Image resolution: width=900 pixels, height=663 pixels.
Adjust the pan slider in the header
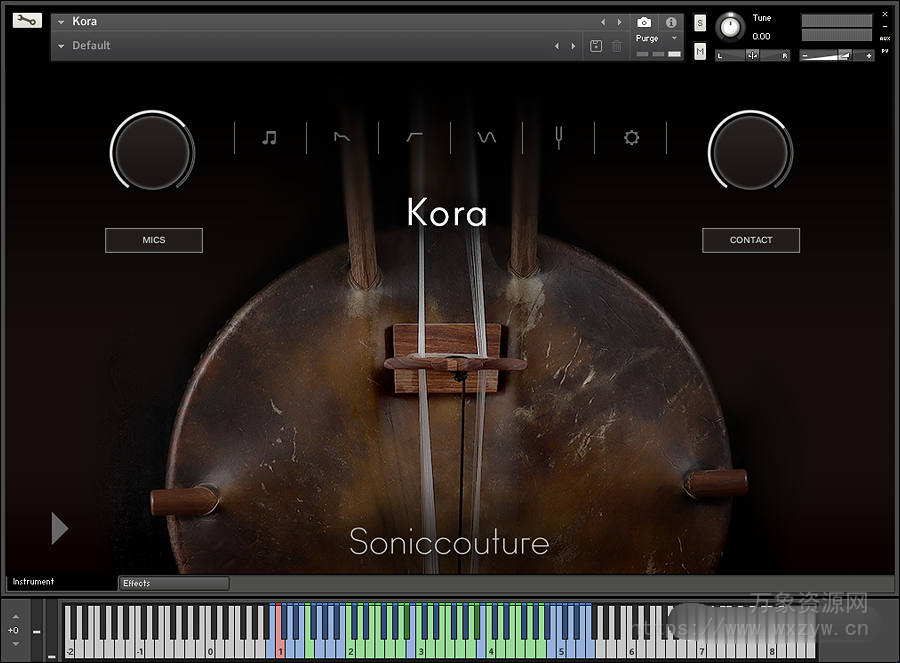tap(752, 55)
